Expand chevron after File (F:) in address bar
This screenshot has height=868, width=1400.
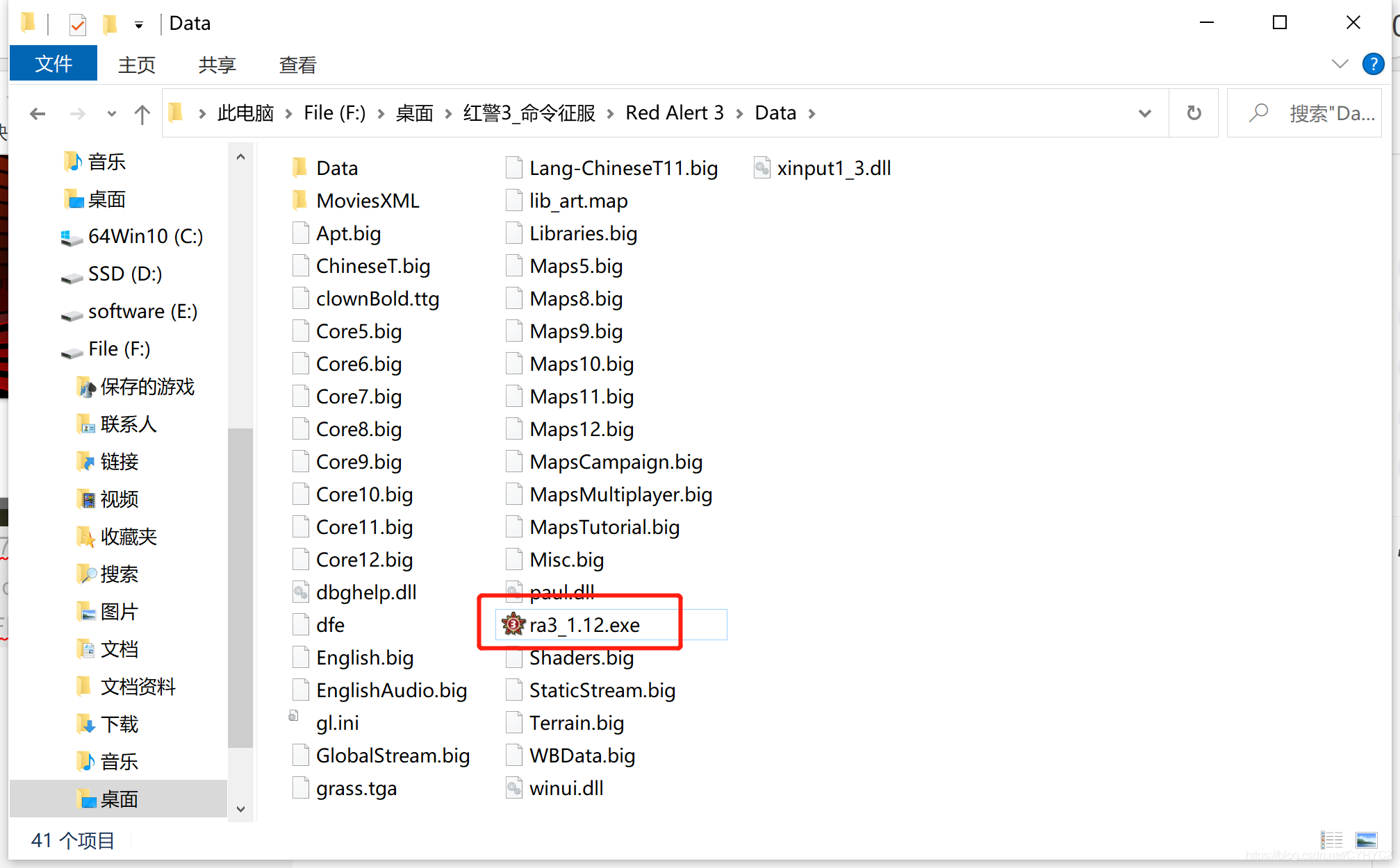[x=381, y=113]
